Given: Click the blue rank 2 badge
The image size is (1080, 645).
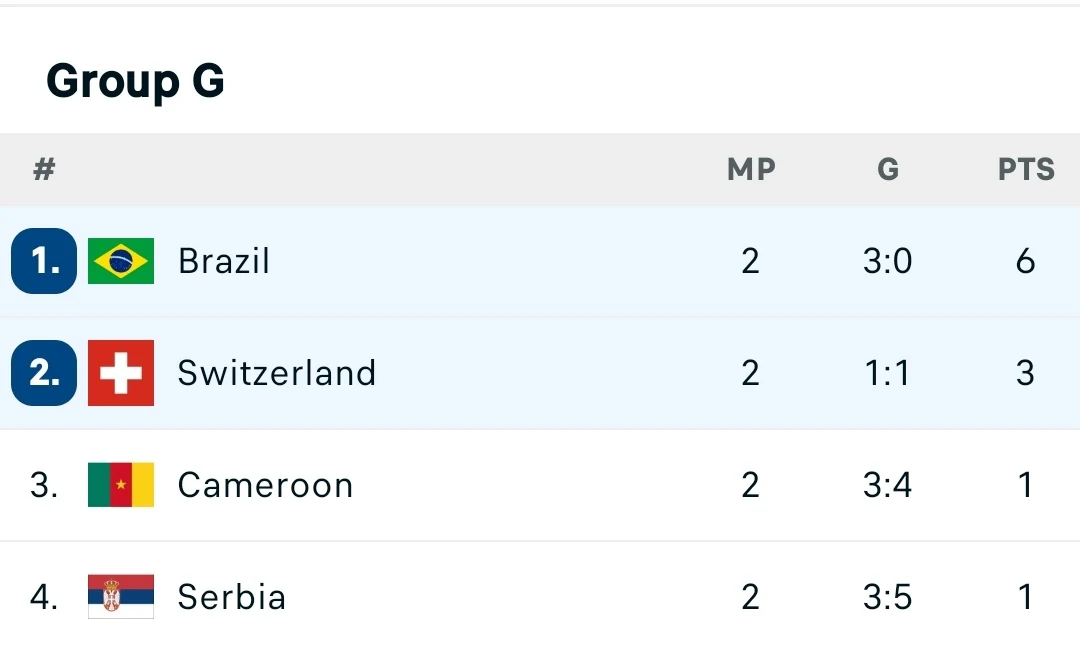Looking at the screenshot, I should click(x=44, y=373).
